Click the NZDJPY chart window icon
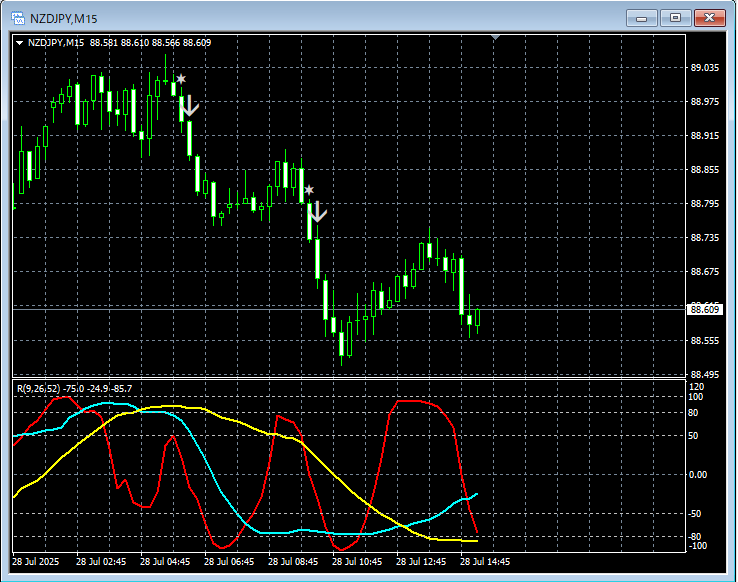Image resolution: width=738 pixels, height=582 pixels. point(17,18)
